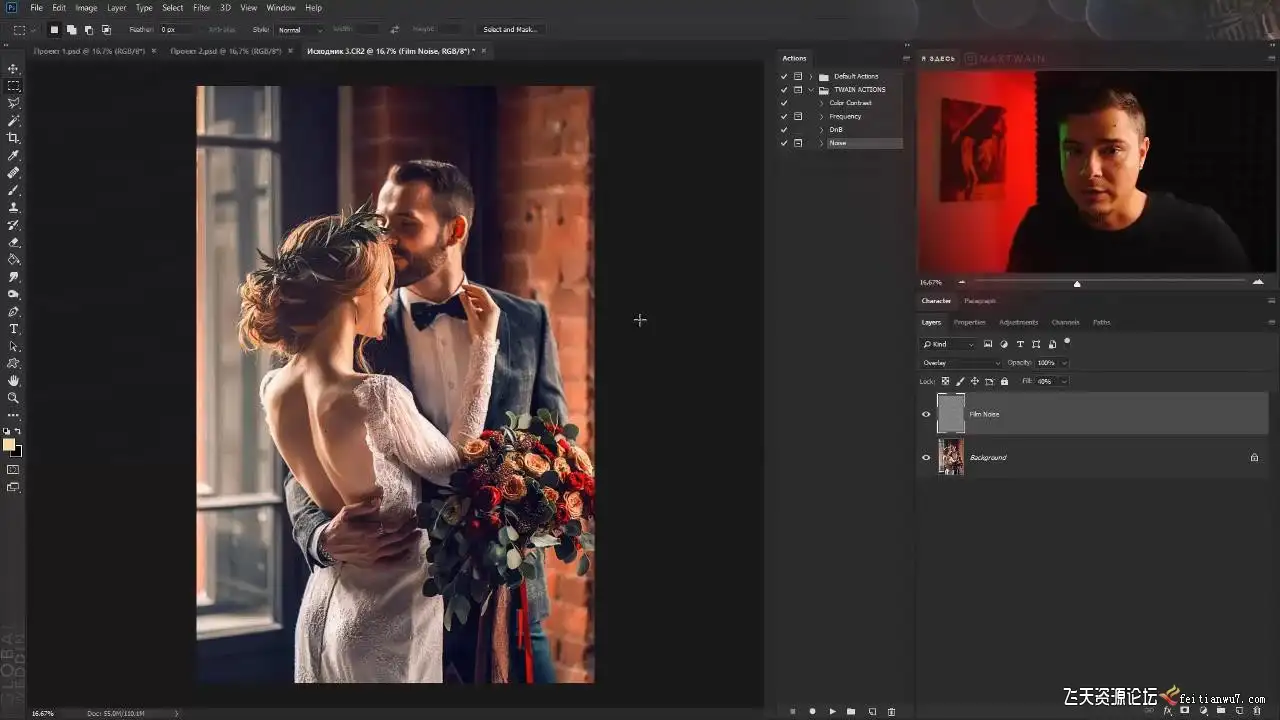Image resolution: width=1280 pixels, height=720 pixels.
Task: Toggle the Default Actions set checkmark
Action: [x=784, y=77]
